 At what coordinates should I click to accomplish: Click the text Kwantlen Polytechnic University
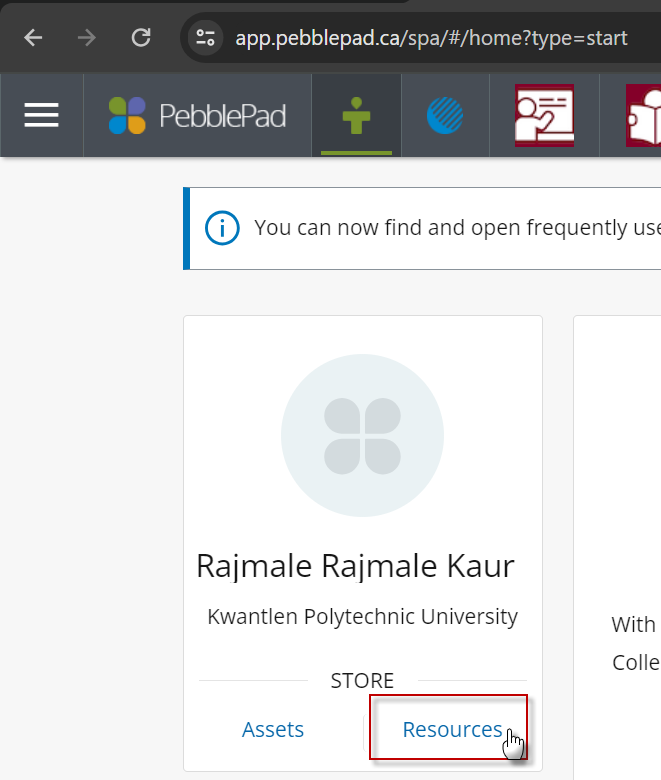(363, 617)
